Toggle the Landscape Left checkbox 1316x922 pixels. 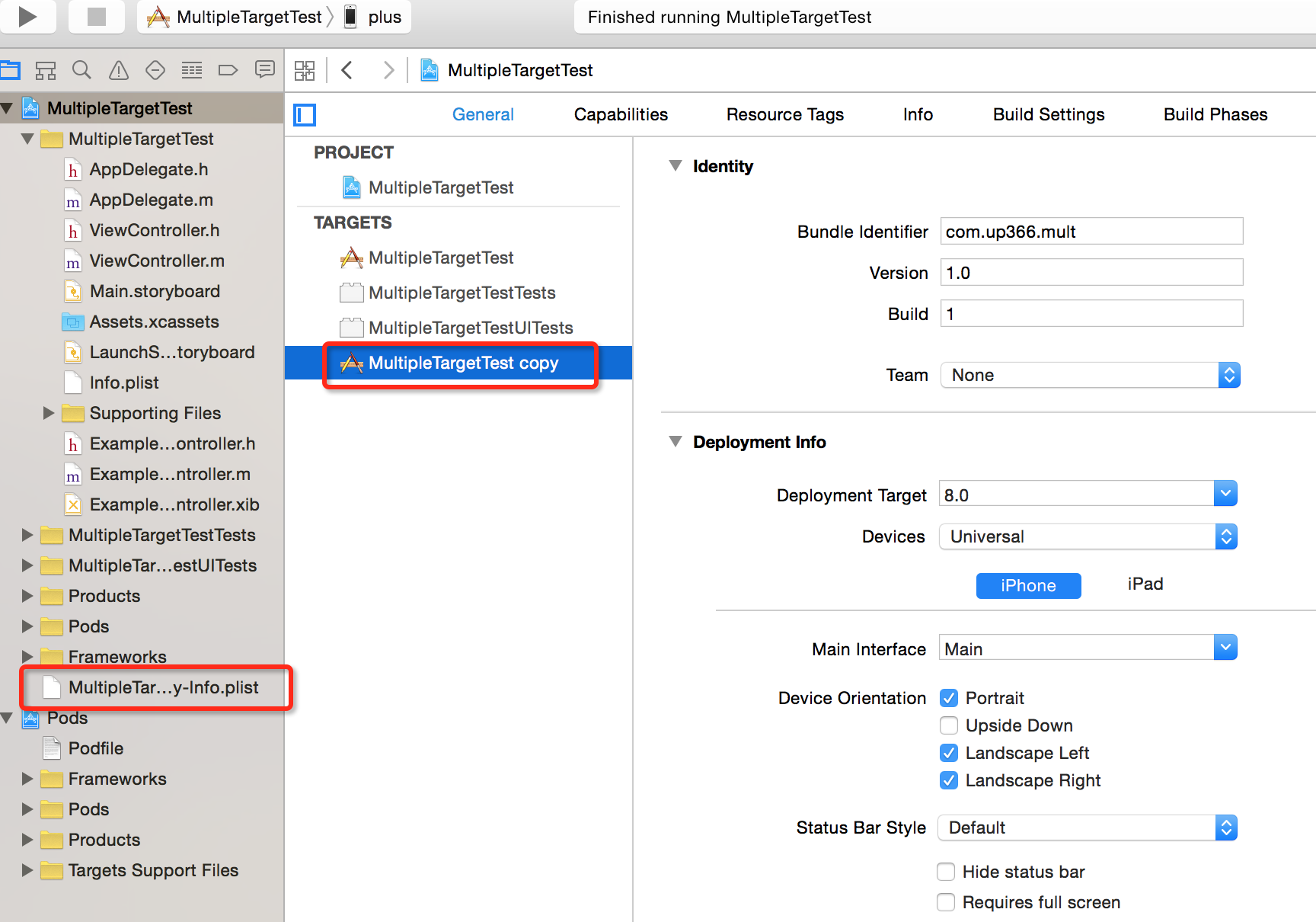coord(949,753)
